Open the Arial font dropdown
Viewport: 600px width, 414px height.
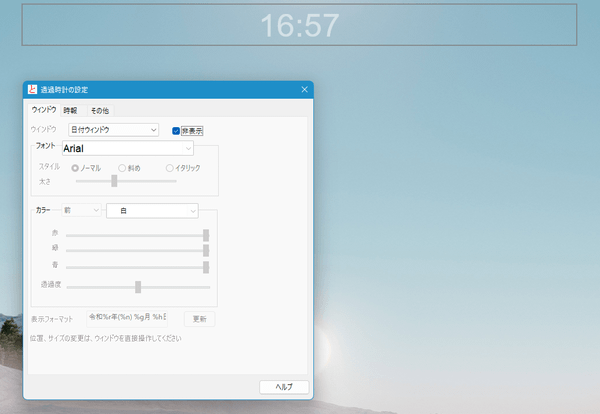click(127, 148)
